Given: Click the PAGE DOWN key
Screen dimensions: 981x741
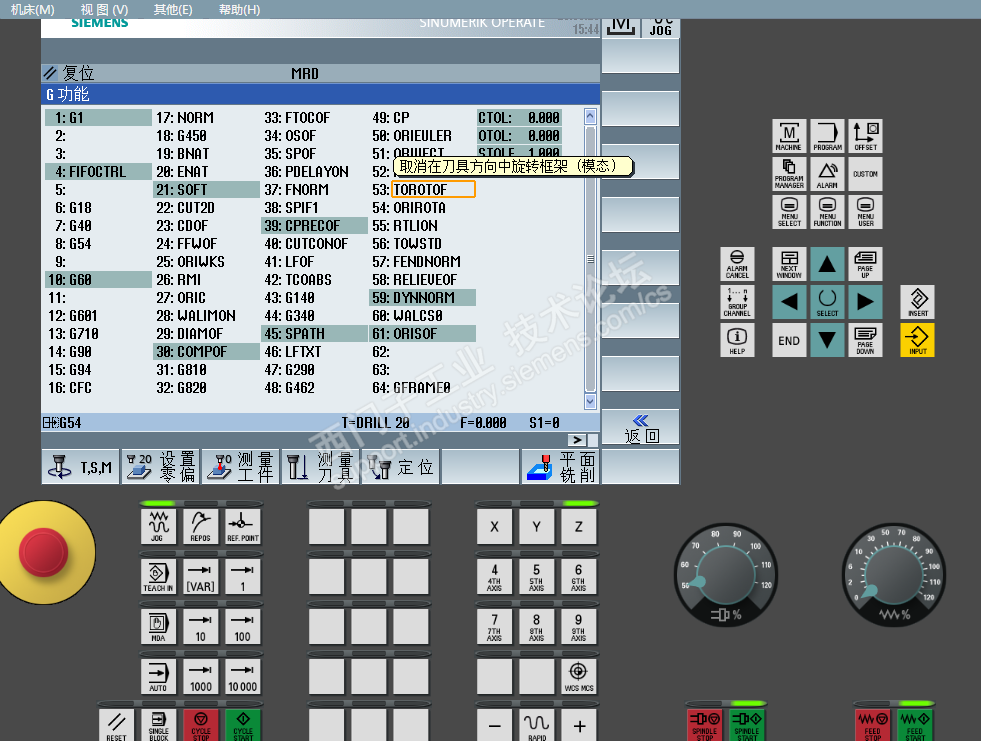Looking at the screenshot, I should pos(865,340).
